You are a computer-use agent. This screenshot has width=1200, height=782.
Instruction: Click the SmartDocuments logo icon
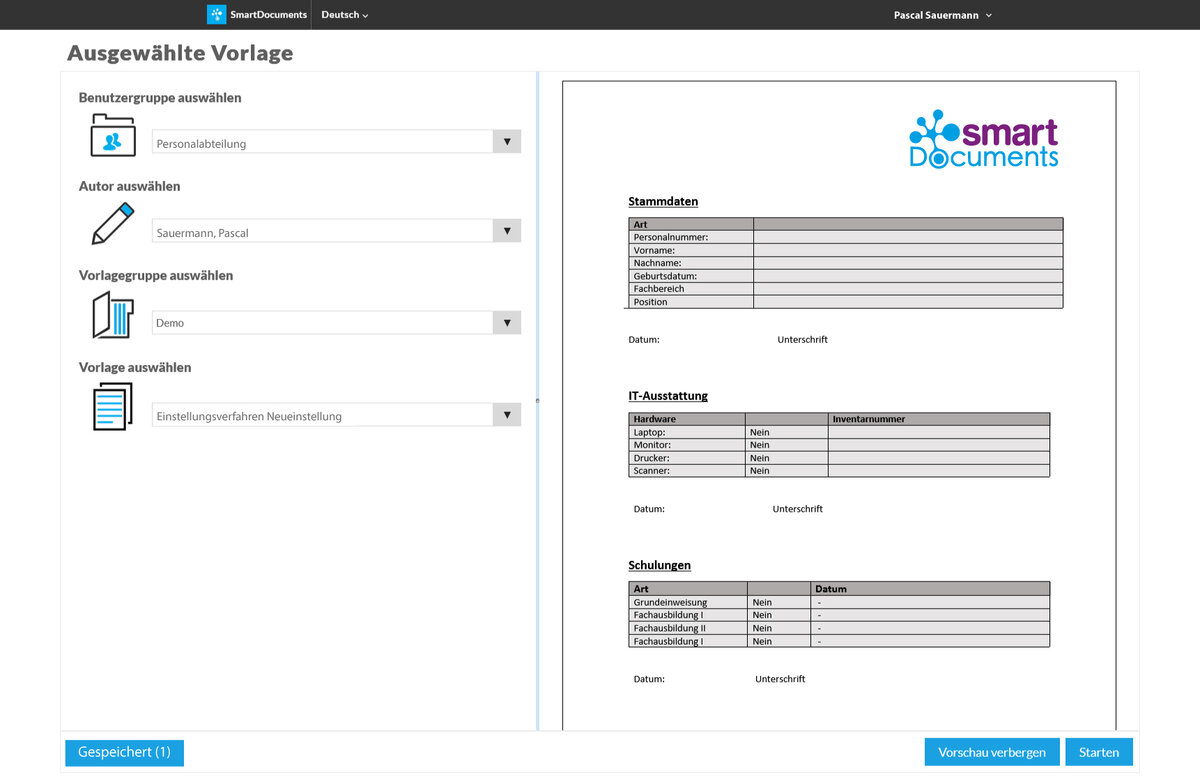point(216,15)
